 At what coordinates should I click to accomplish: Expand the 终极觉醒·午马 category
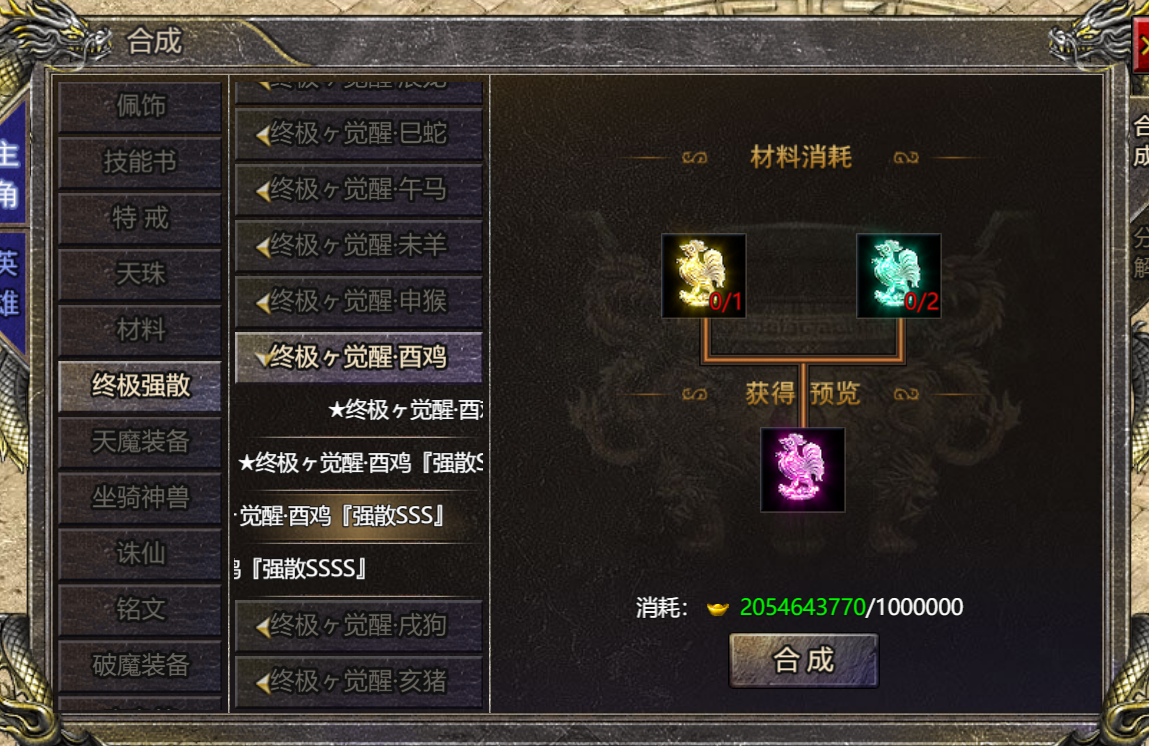[358, 190]
